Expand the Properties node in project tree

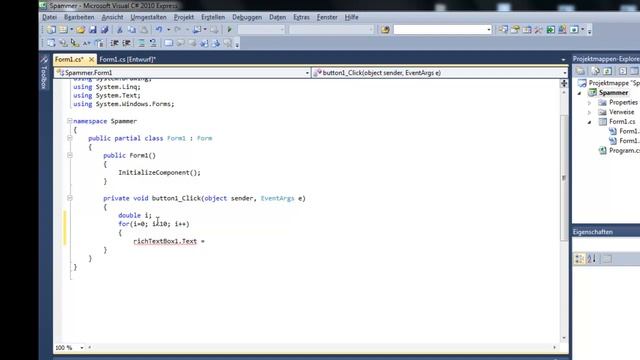tap(589, 102)
